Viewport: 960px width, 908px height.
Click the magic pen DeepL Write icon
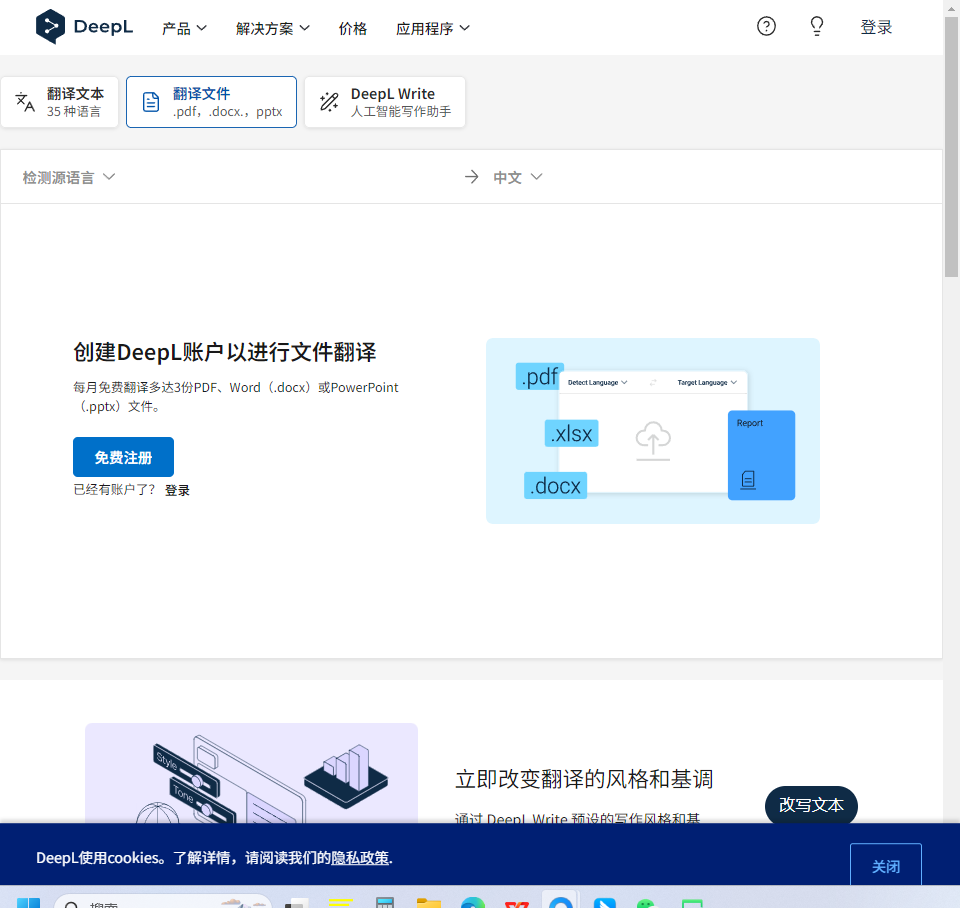(329, 102)
